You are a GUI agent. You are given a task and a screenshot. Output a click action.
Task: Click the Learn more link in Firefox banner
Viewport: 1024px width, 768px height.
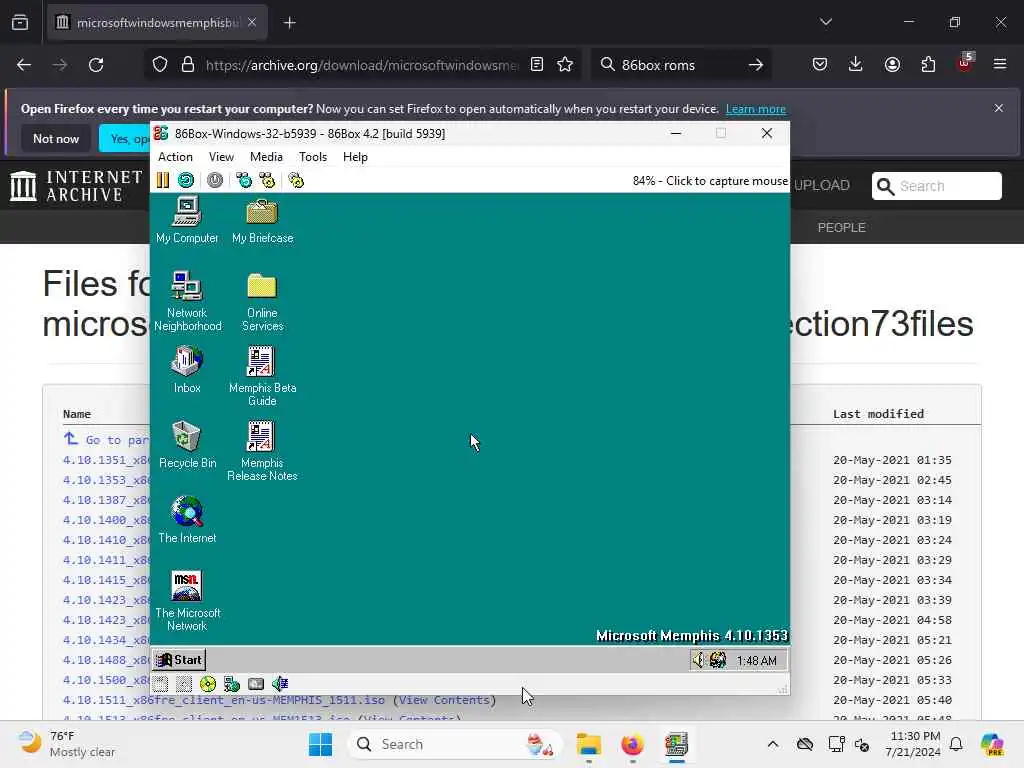756,109
